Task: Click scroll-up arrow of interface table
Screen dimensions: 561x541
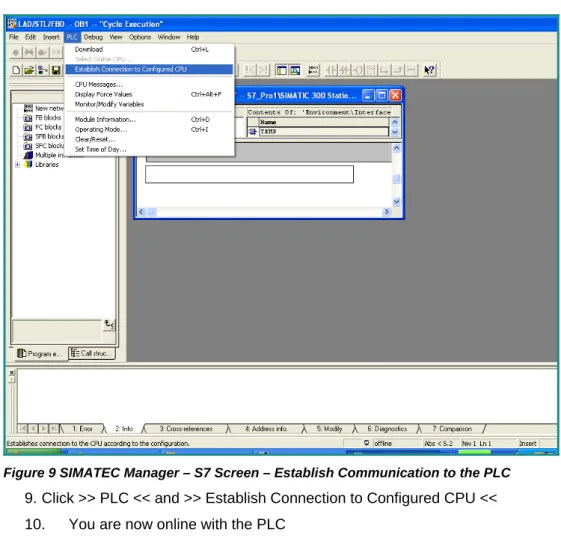Action: tap(395, 122)
